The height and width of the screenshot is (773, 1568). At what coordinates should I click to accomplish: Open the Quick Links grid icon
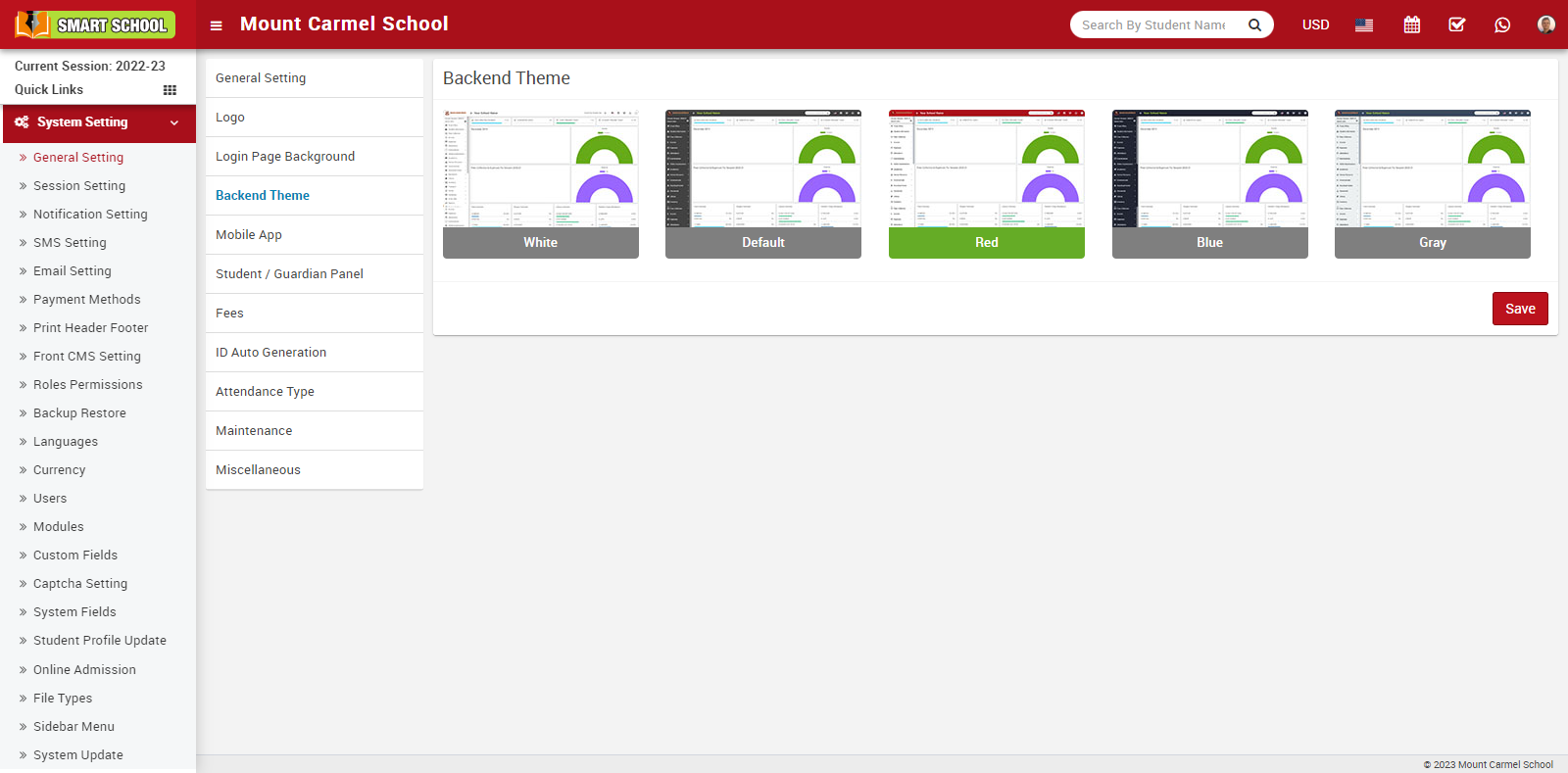point(170,90)
